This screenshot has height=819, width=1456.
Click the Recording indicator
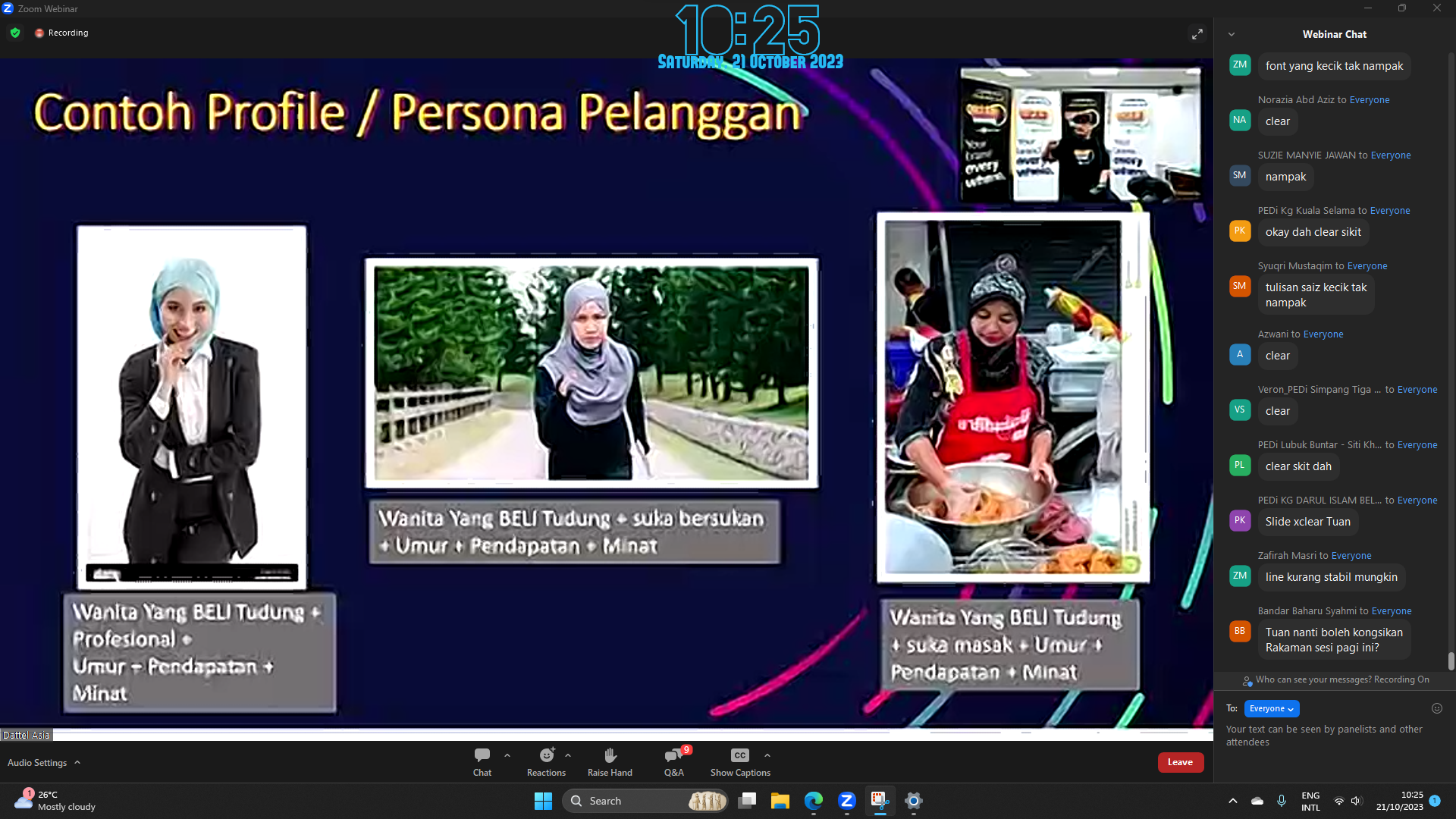coord(61,33)
